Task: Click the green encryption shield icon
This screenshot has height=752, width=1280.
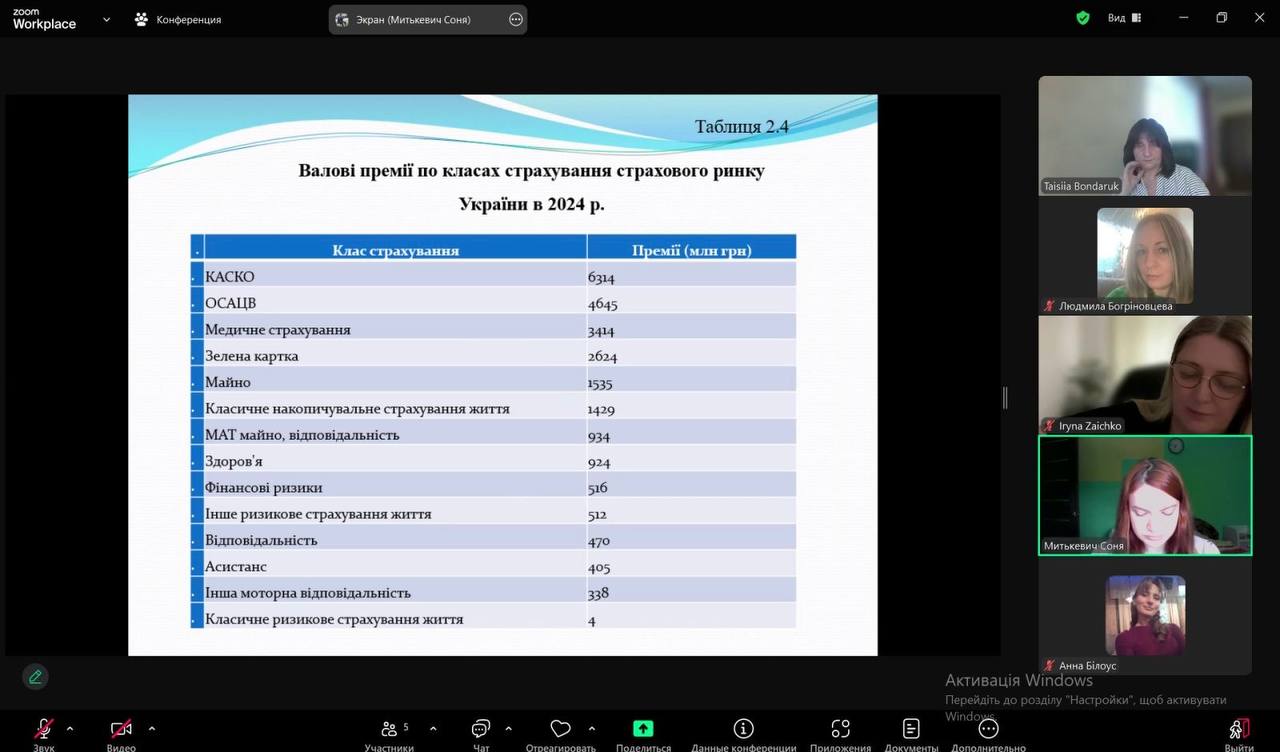Action: [x=1082, y=18]
